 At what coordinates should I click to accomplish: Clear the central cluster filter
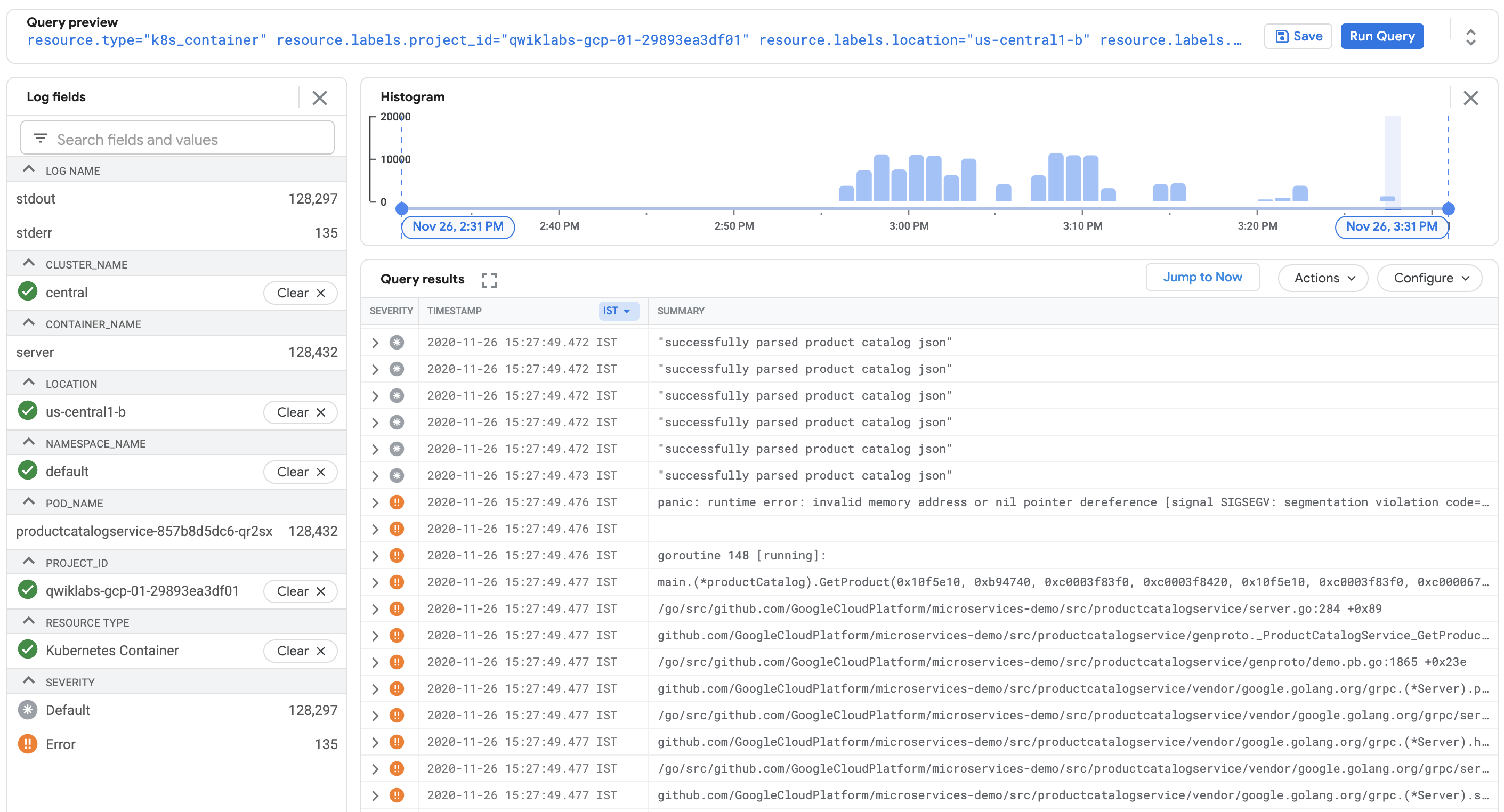300,293
